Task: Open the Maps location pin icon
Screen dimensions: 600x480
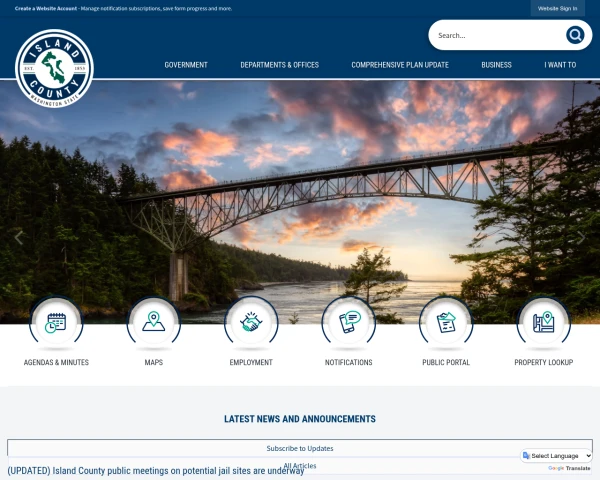Action: coord(153,322)
